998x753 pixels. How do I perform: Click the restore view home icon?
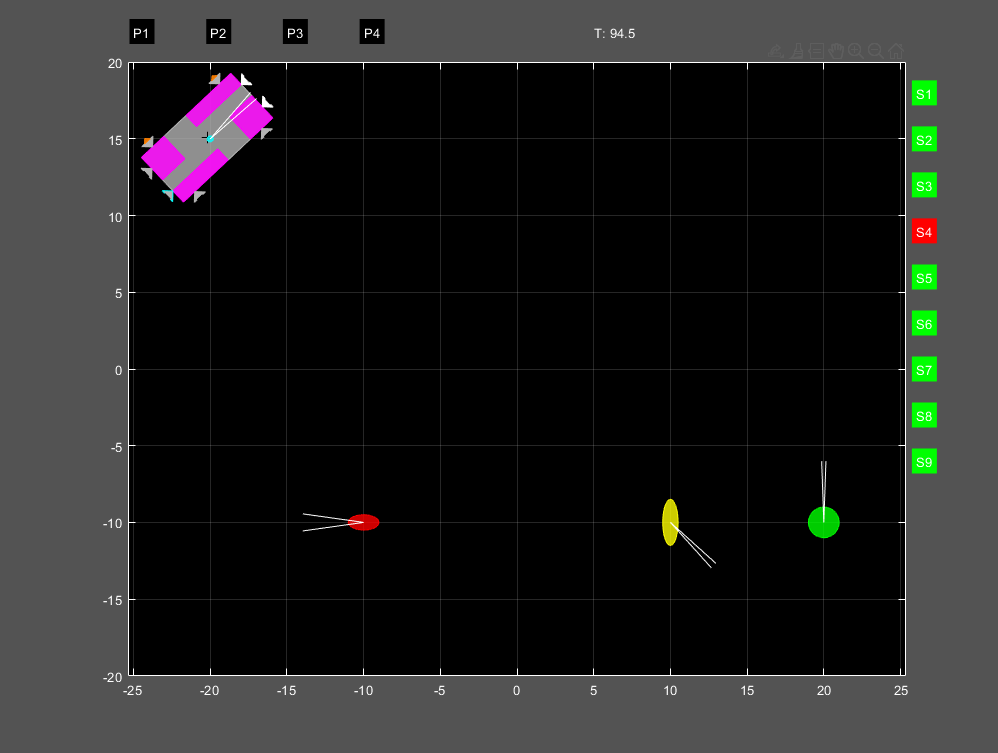(x=896, y=52)
